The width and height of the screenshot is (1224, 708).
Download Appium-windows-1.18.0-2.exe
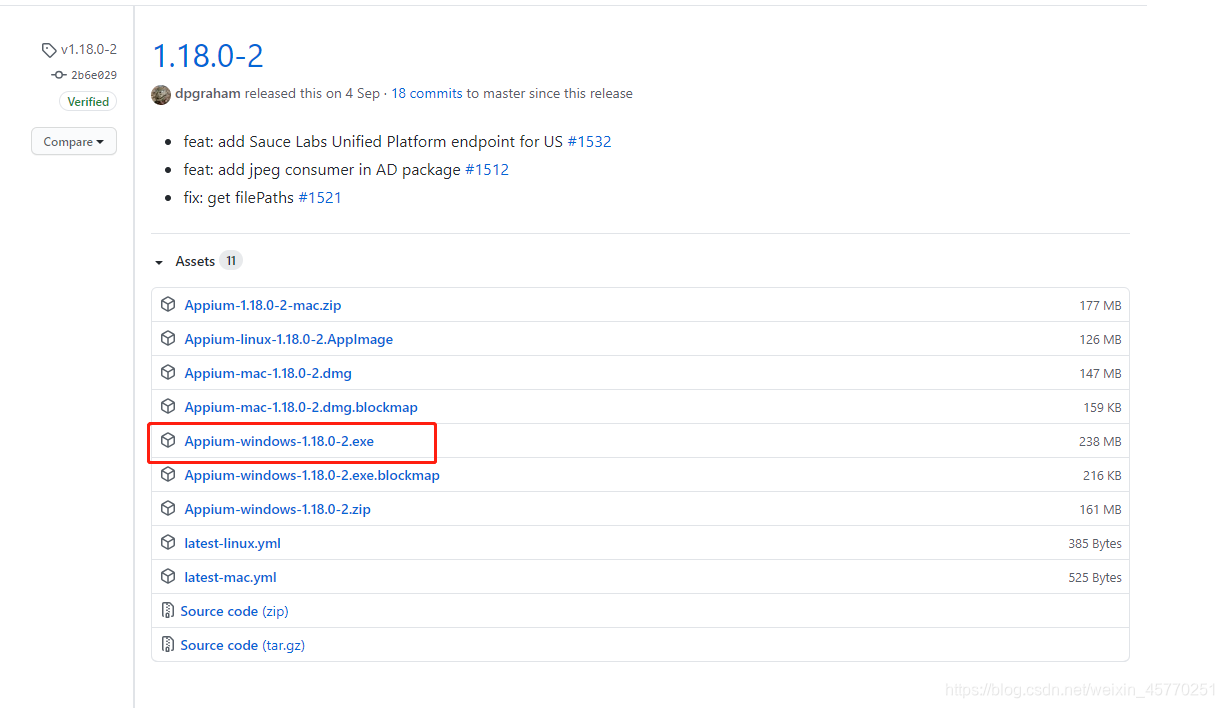point(279,441)
